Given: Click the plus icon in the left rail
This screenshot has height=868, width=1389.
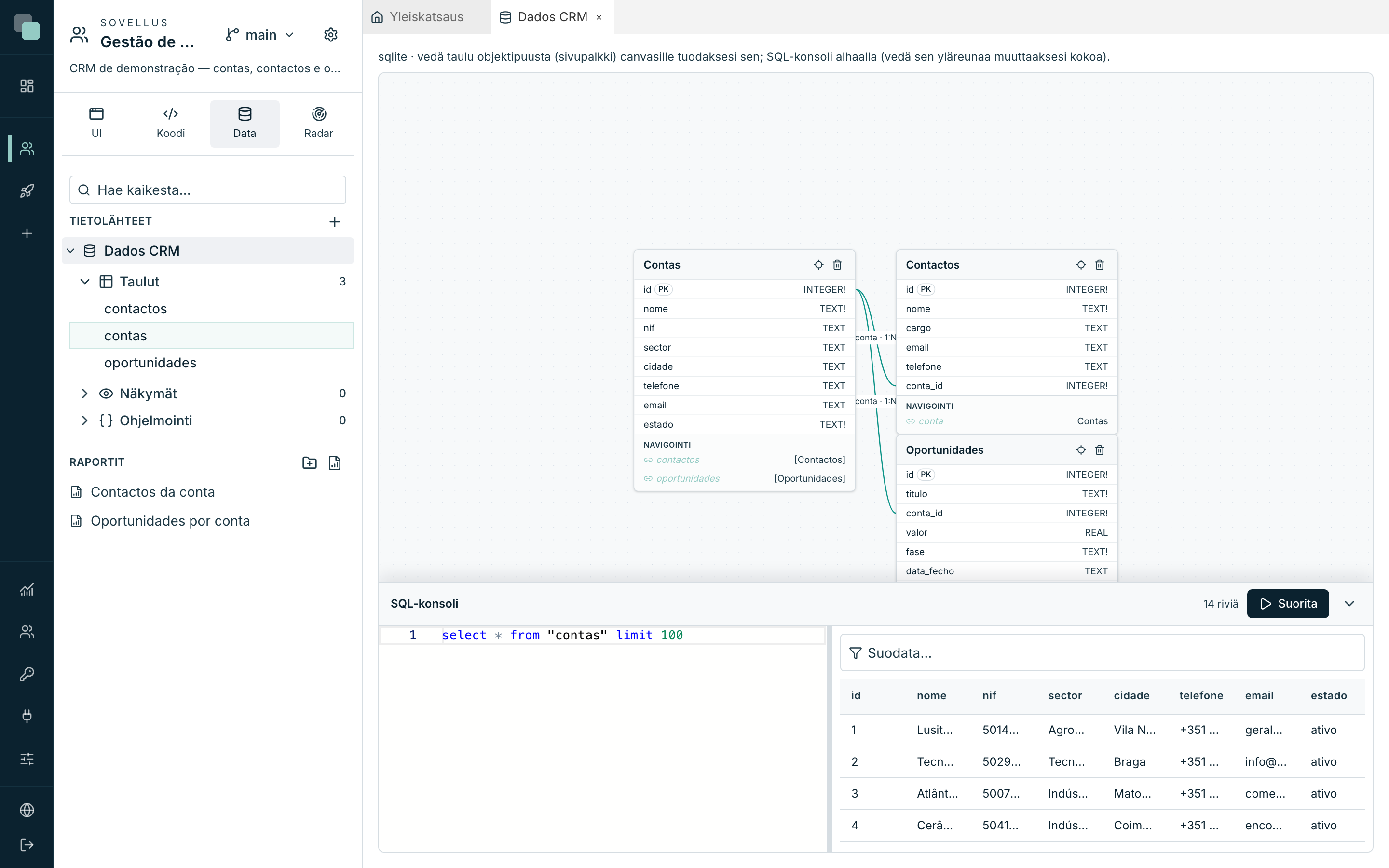Looking at the screenshot, I should (27, 234).
